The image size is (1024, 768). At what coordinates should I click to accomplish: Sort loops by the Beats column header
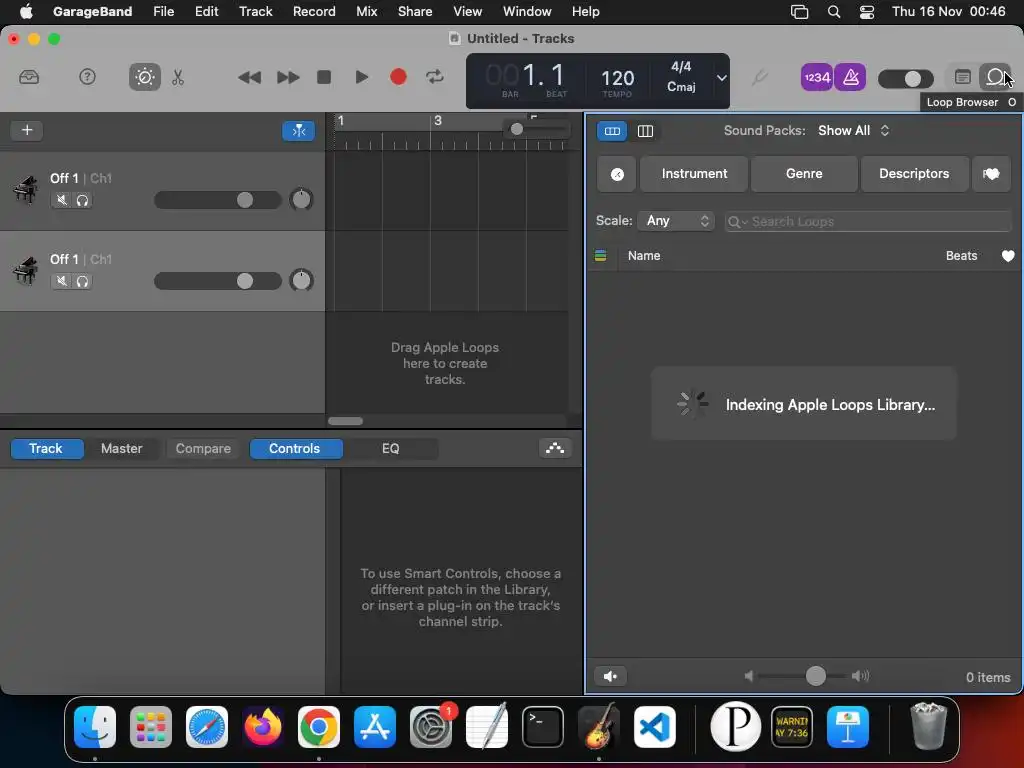click(961, 256)
